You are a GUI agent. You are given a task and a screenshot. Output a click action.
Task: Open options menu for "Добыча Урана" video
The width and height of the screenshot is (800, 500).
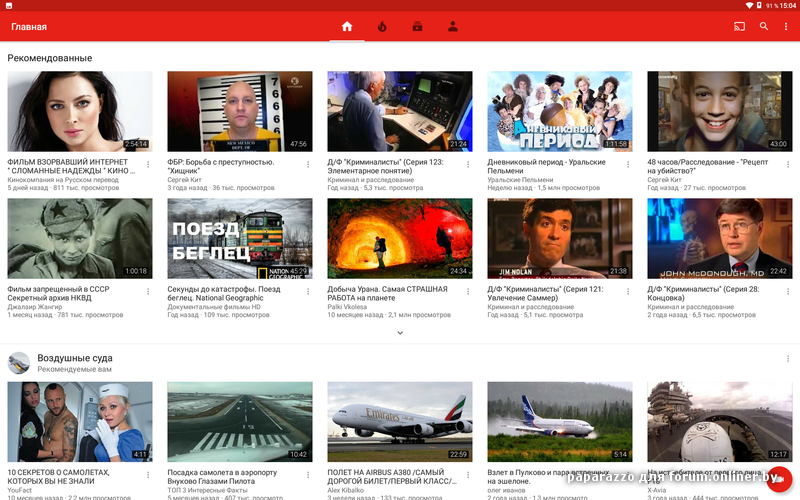tap(468, 291)
